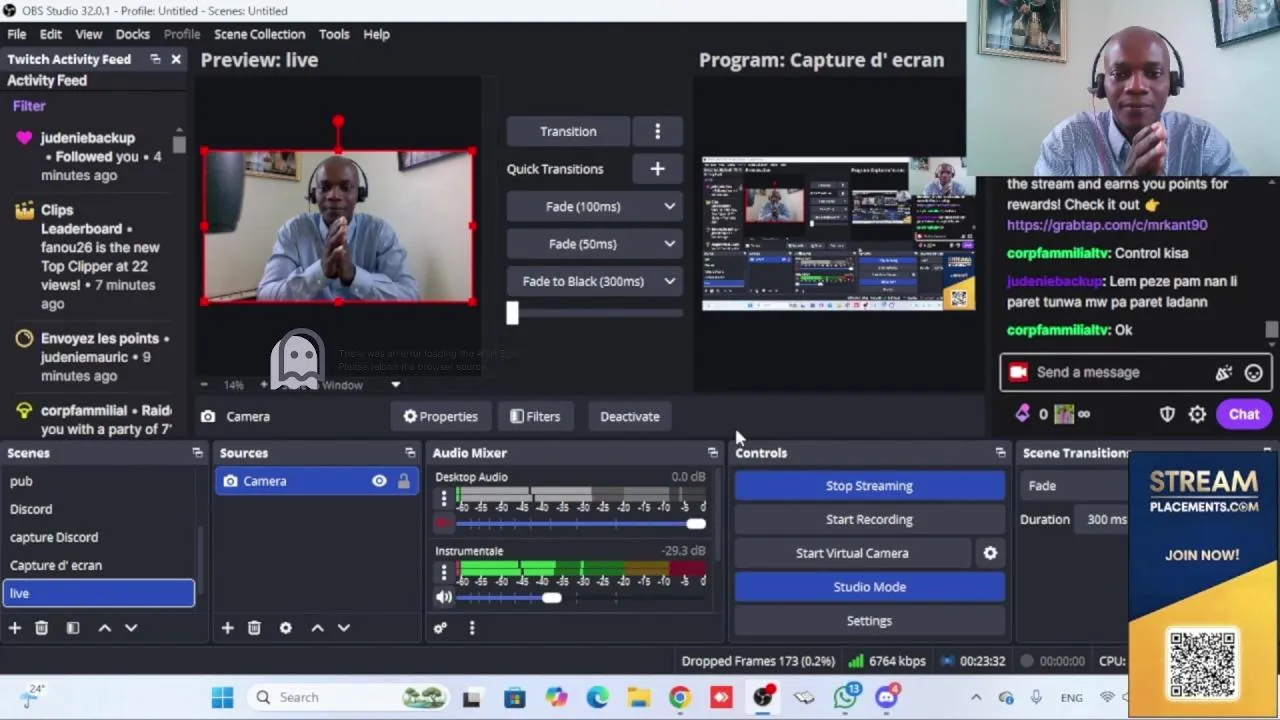Move the Camera source up
1280x720 pixels.
(x=317, y=628)
